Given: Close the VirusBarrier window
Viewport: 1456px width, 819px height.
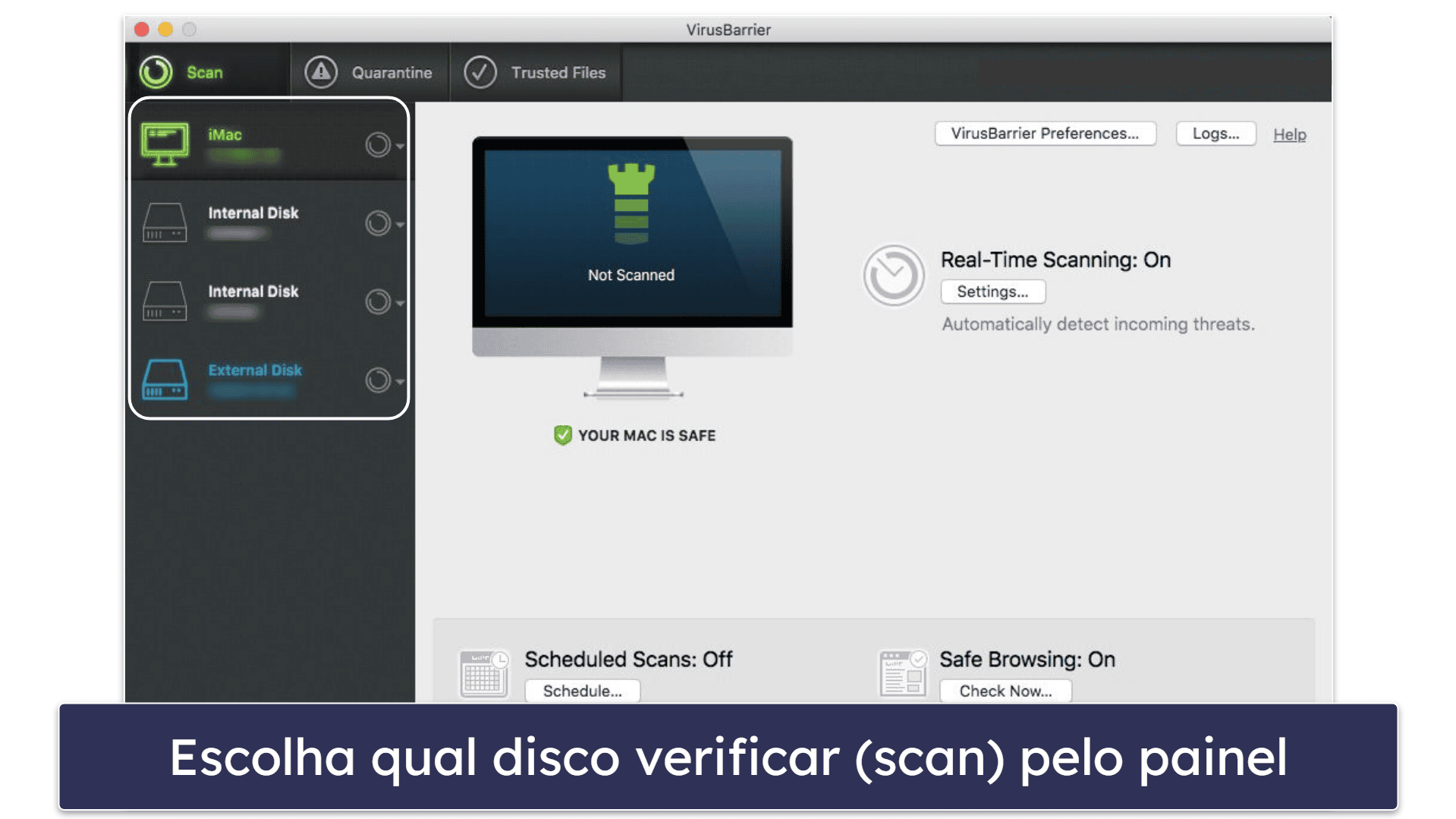Looking at the screenshot, I should point(142,30).
